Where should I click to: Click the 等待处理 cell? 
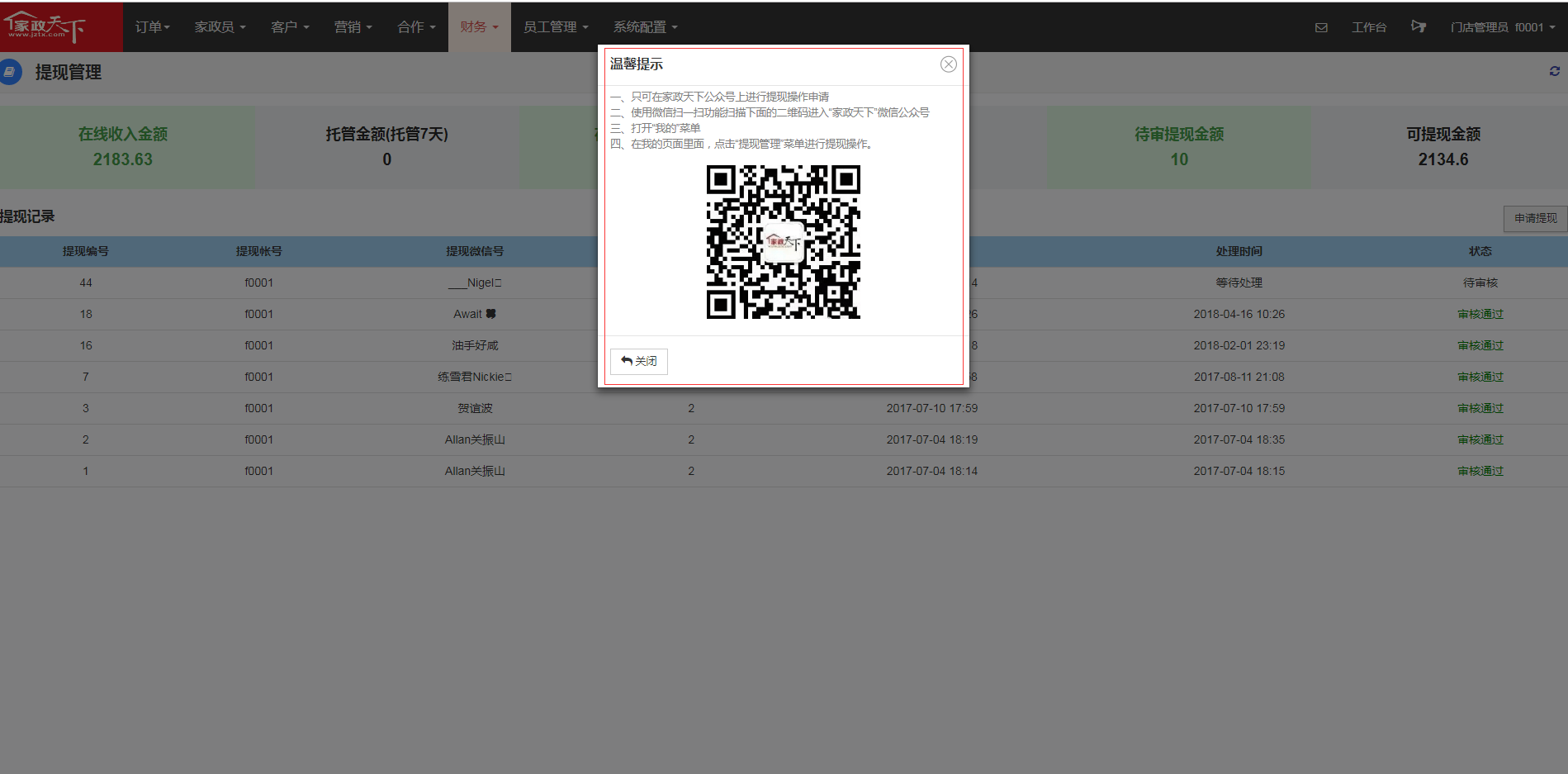1239,283
